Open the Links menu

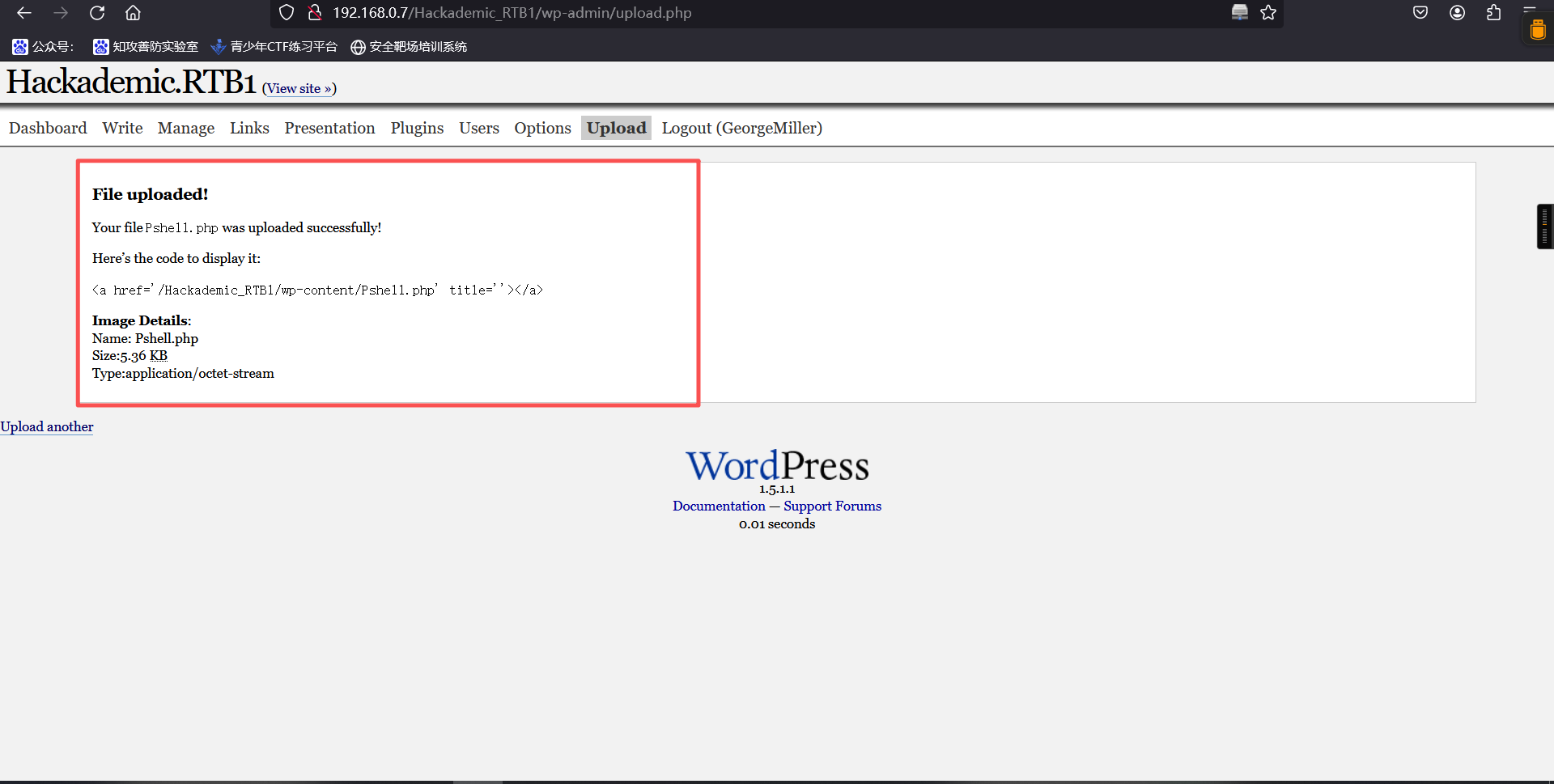point(249,128)
